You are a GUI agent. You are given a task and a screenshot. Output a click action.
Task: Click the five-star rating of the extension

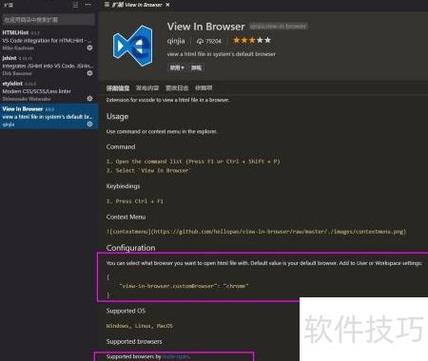coord(252,40)
